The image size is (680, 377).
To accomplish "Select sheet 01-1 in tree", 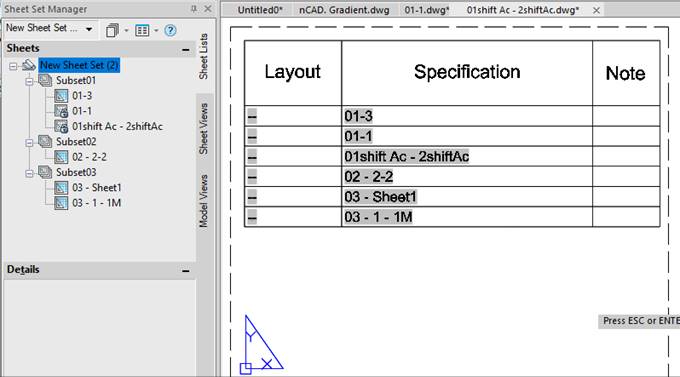I will 82,111.
